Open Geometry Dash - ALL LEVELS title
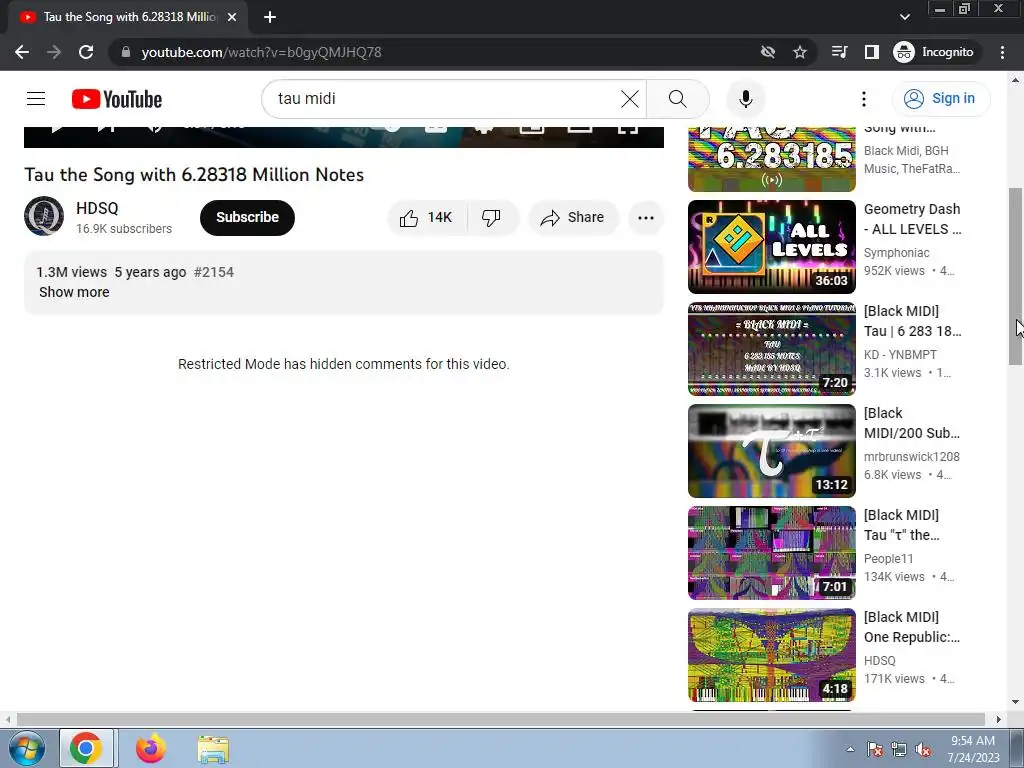1024x768 pixels. click(912, 219)
